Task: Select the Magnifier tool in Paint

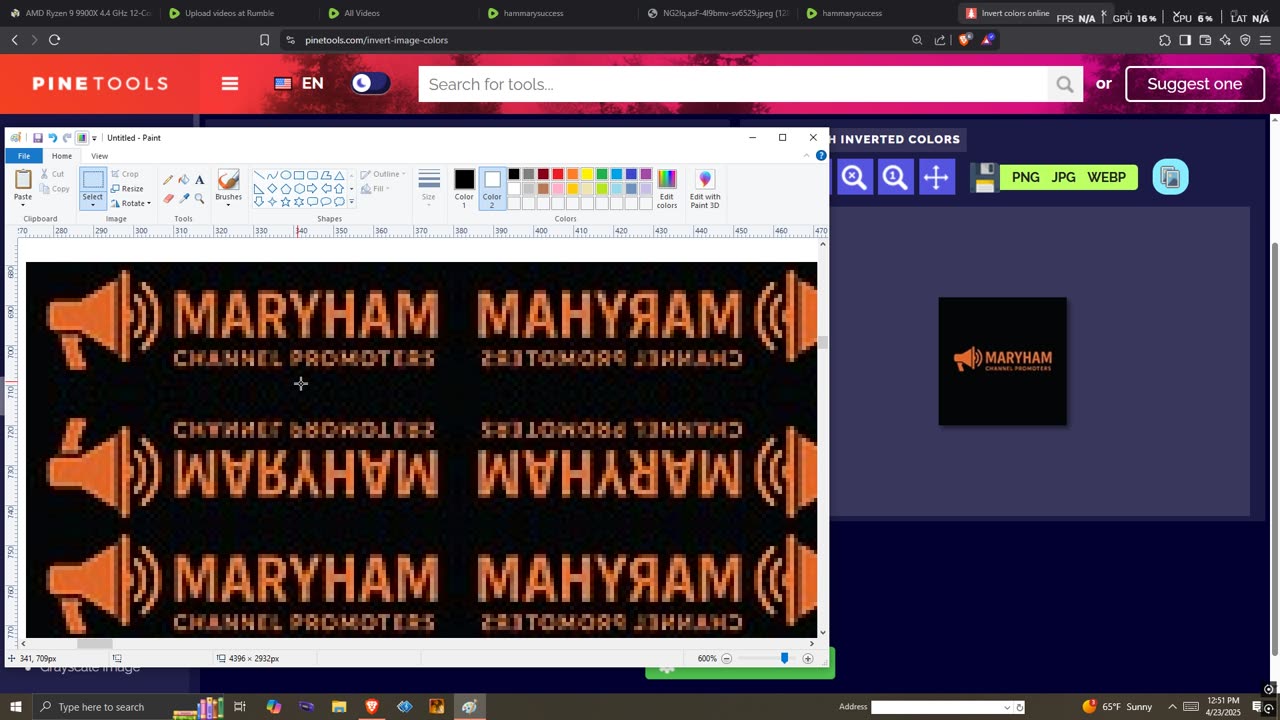Action: coord(199,198)
